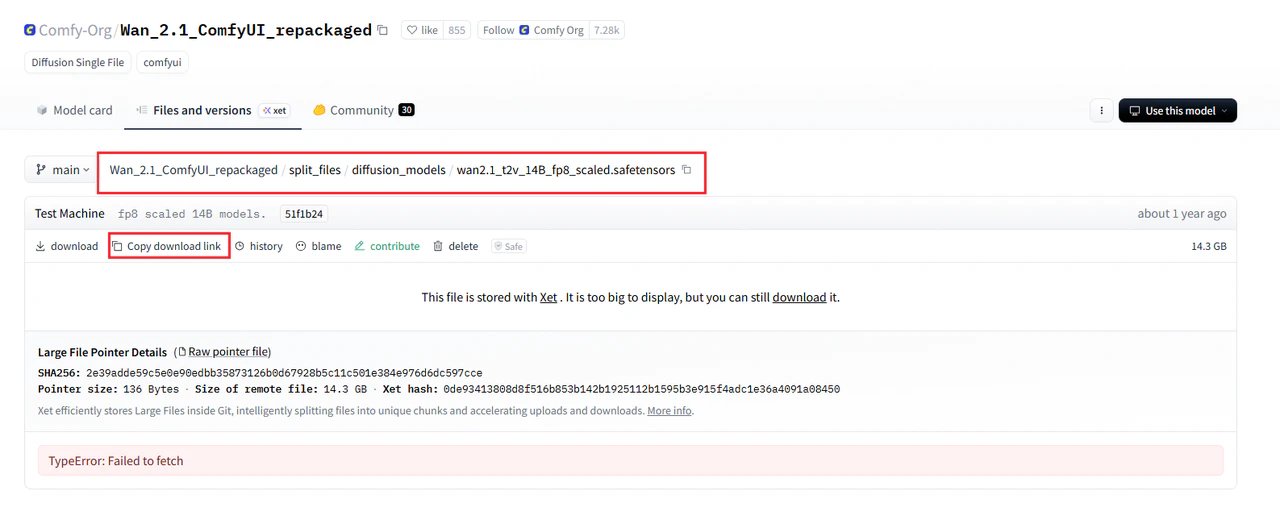
Task: Click contribute
Action: coord(387,246)
